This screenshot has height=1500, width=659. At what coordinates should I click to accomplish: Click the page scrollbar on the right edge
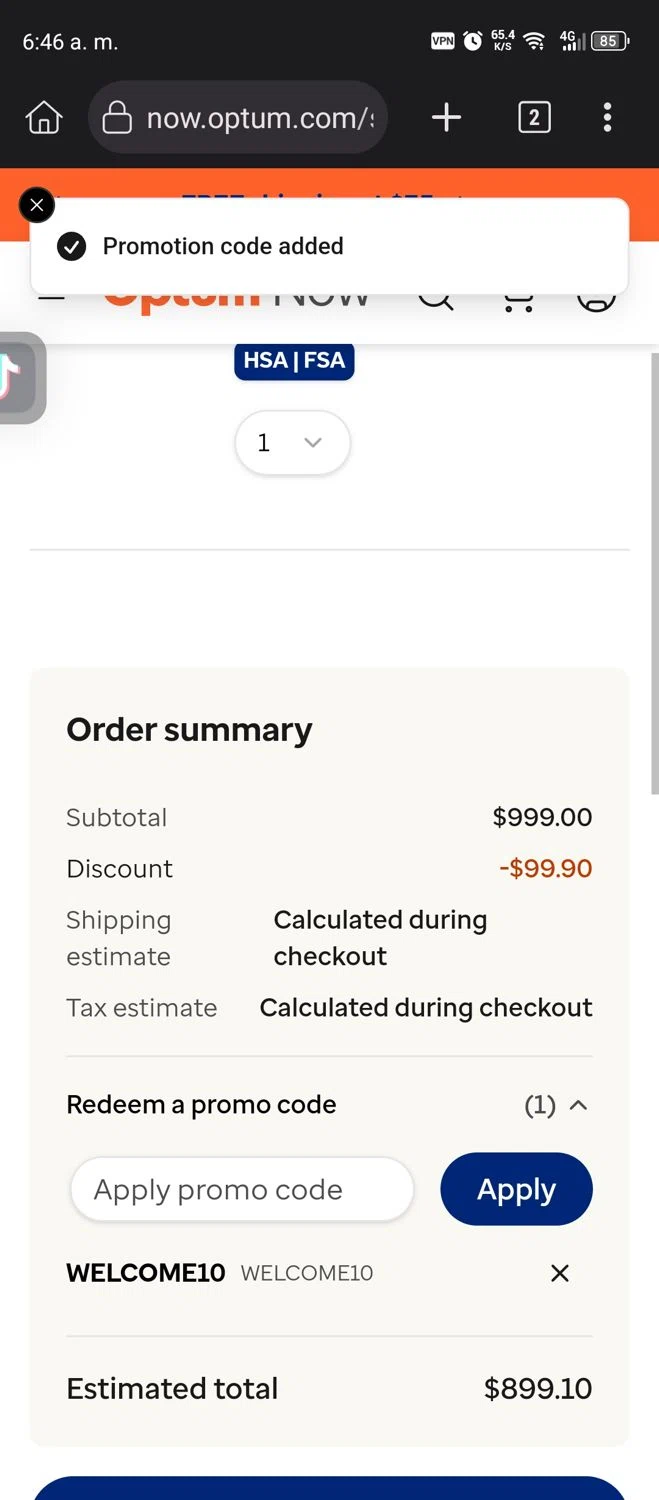coord(654,570)
